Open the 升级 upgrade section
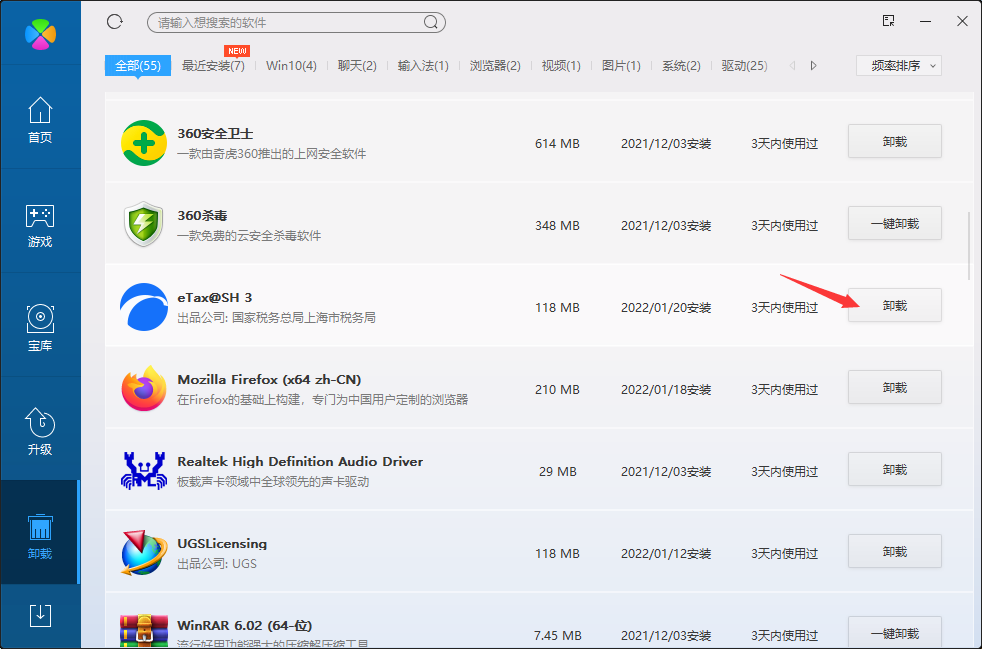The image size is (982, 649). [x=40, y=432]
